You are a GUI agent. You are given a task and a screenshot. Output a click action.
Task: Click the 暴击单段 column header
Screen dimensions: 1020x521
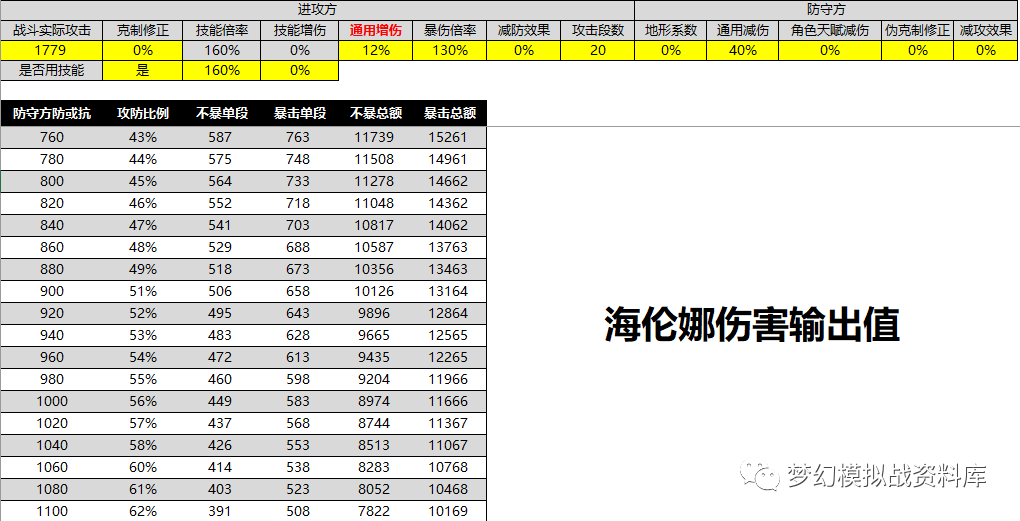(x=300, y=113)
